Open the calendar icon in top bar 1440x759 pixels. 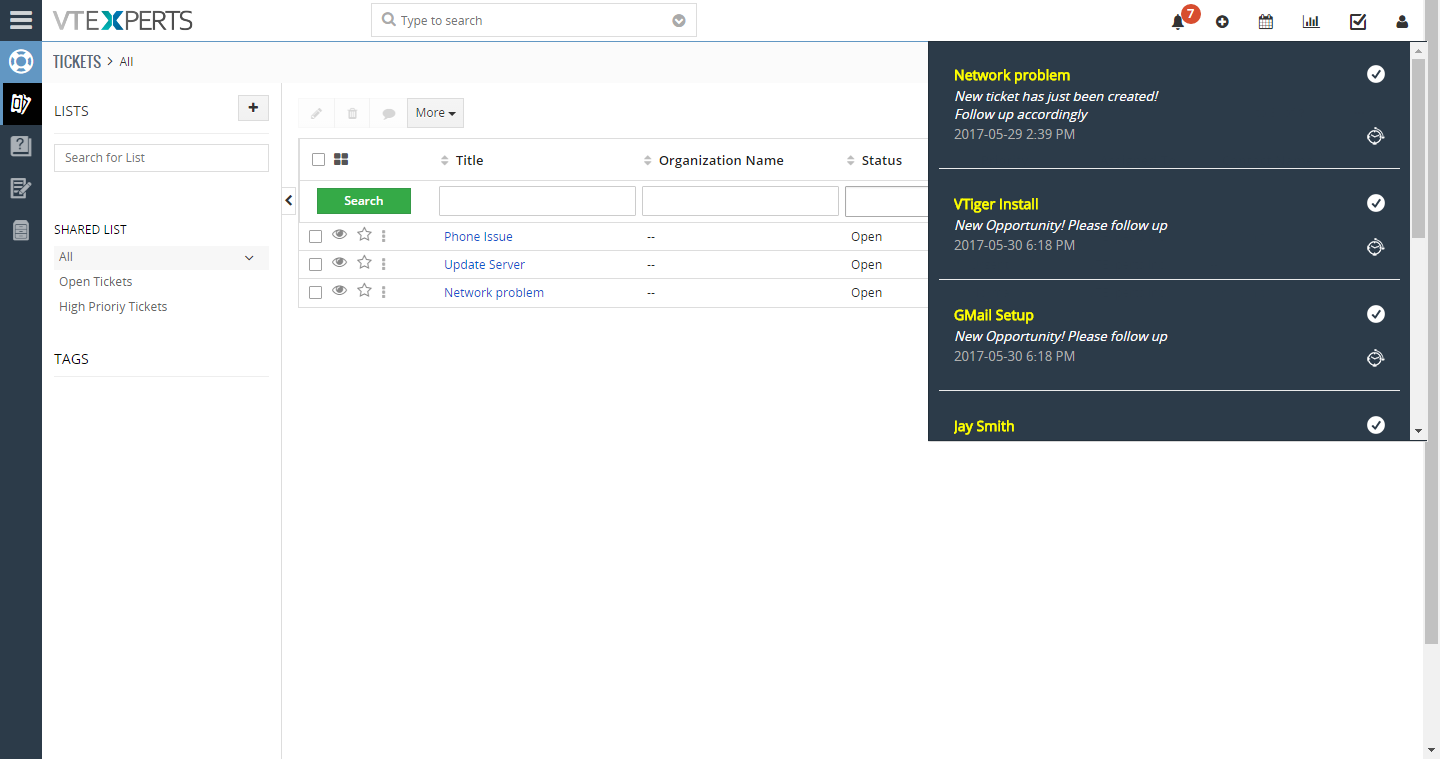1266,22
